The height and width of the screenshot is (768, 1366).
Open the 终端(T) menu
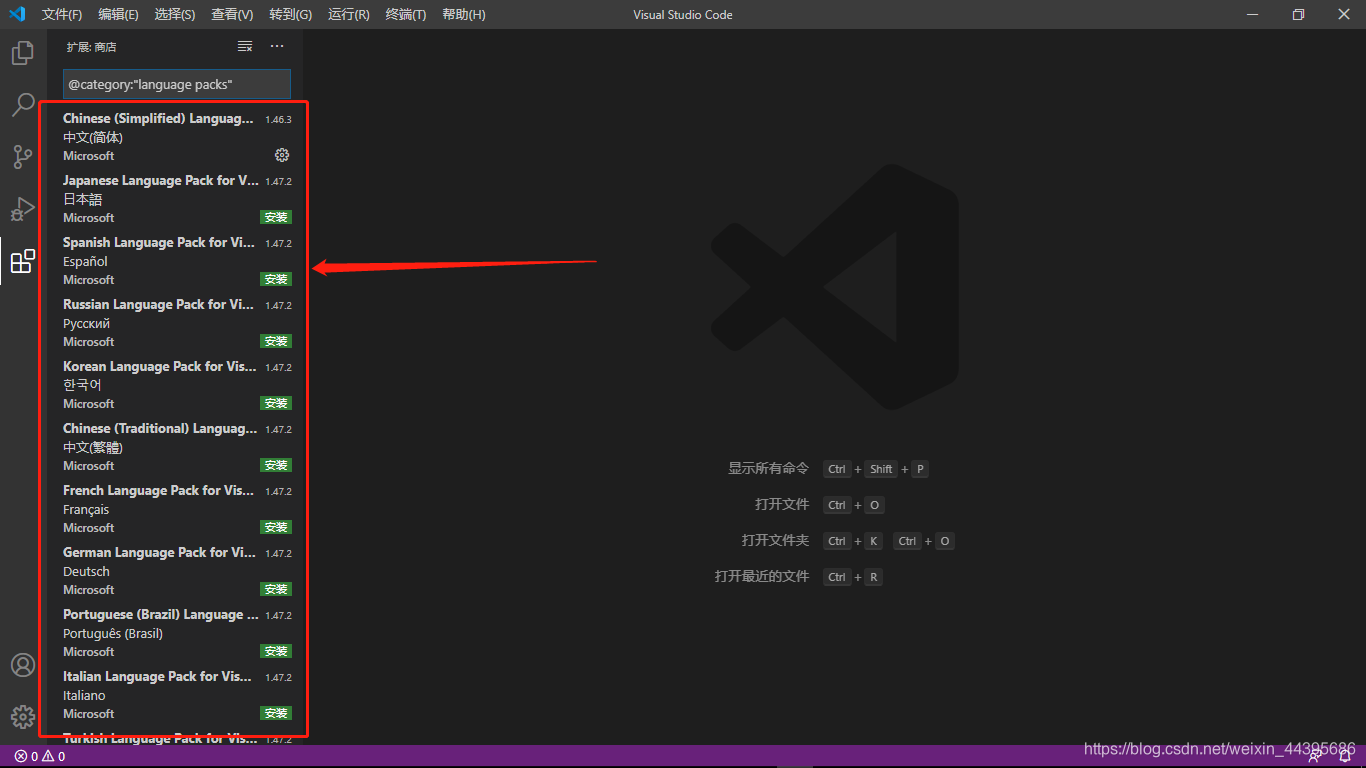coord(406,14)
